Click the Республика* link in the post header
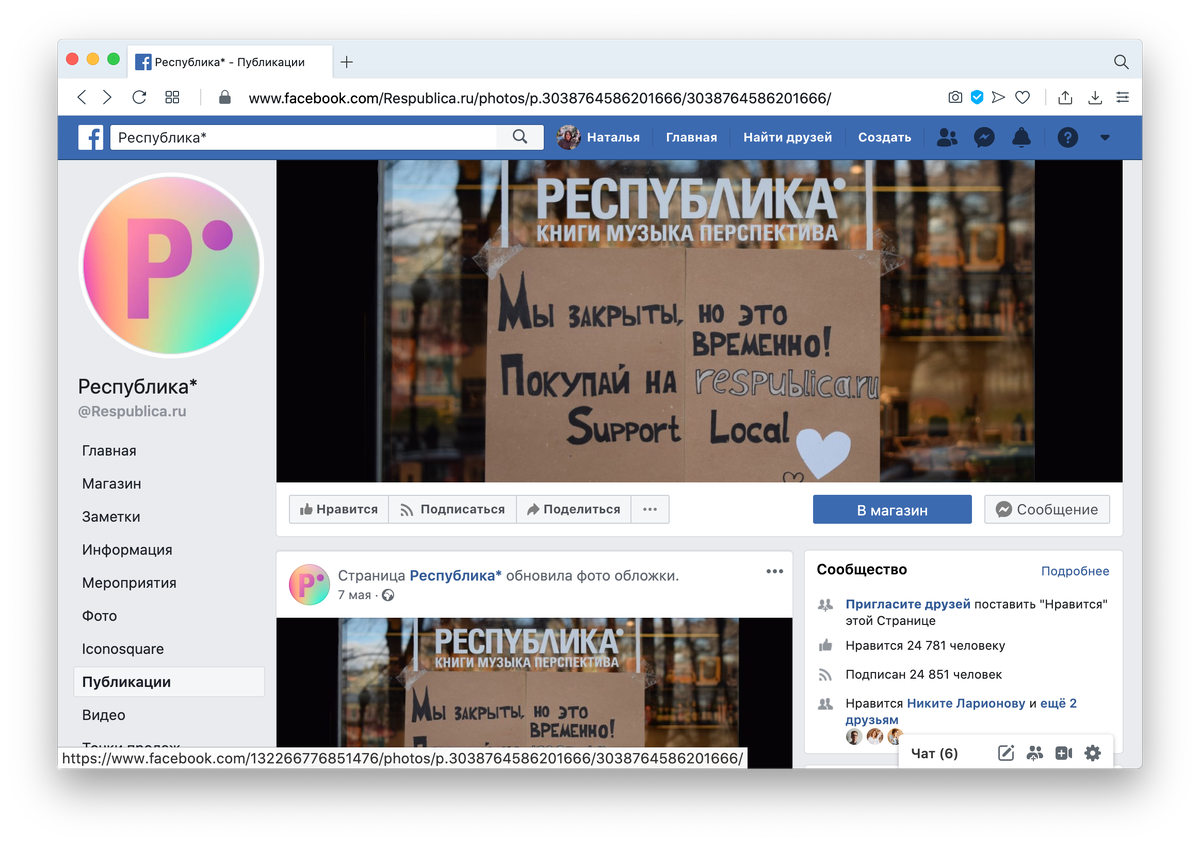Viewport: 1200px width, 845px height. [456, 575]
